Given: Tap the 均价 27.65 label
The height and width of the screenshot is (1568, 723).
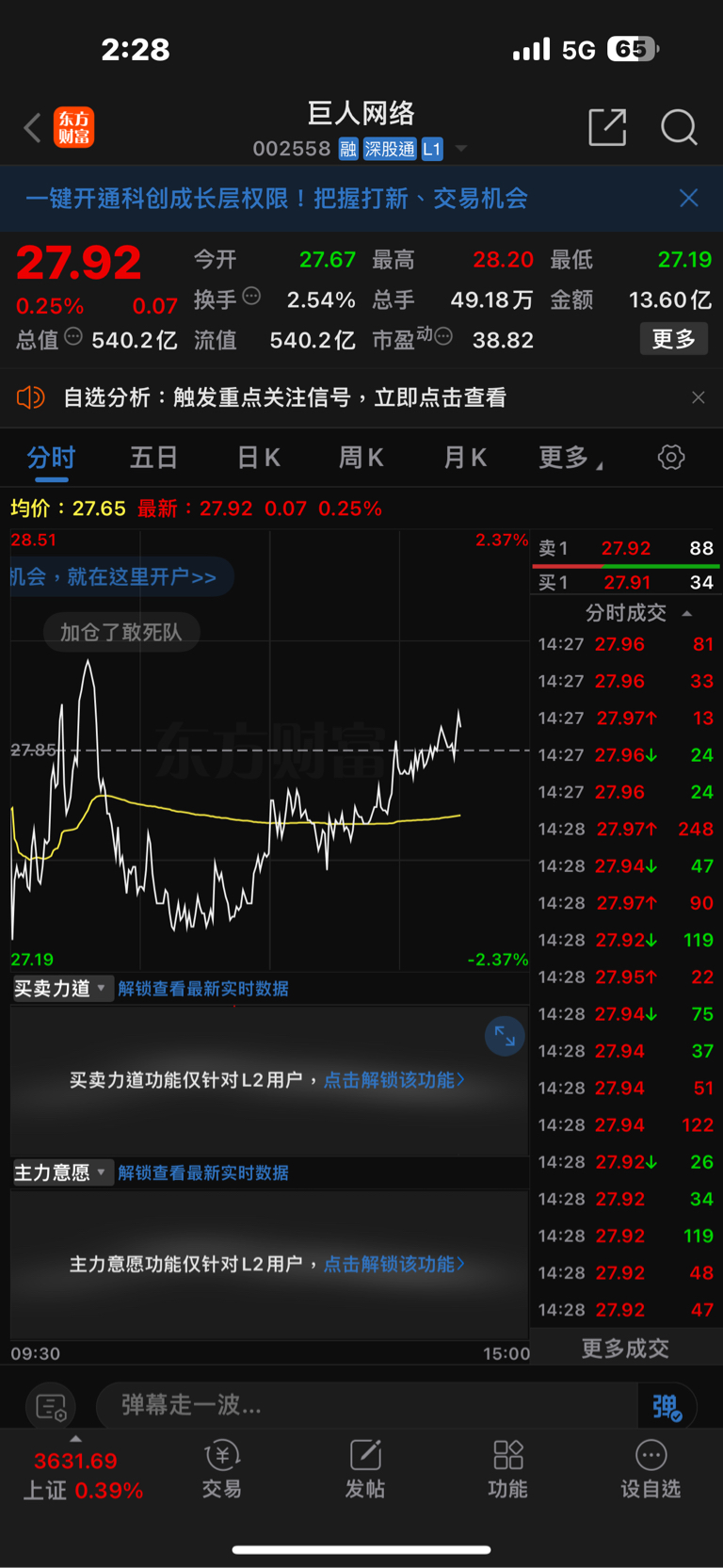Looking at the screenshot, I should click(68, 509).
